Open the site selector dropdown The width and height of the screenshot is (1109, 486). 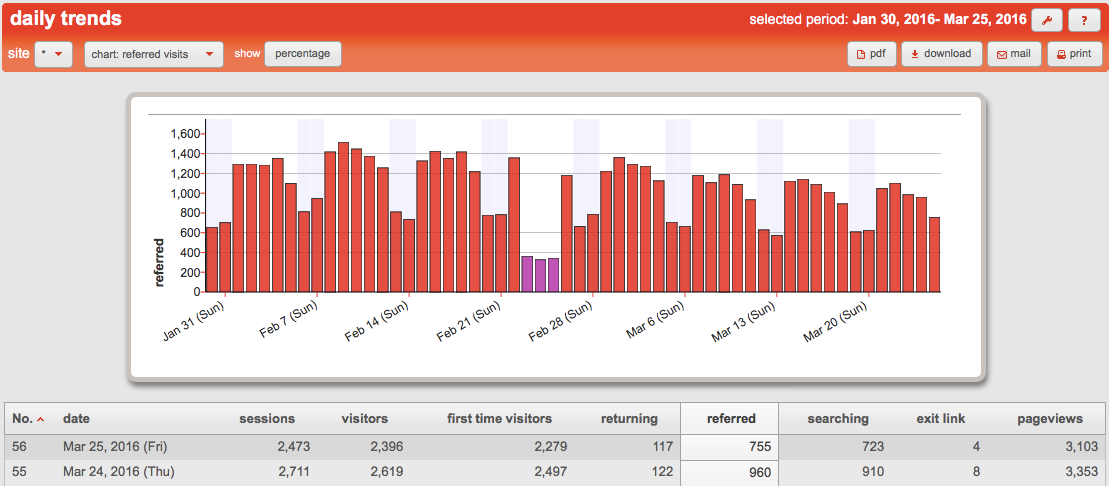coord(53,54)
